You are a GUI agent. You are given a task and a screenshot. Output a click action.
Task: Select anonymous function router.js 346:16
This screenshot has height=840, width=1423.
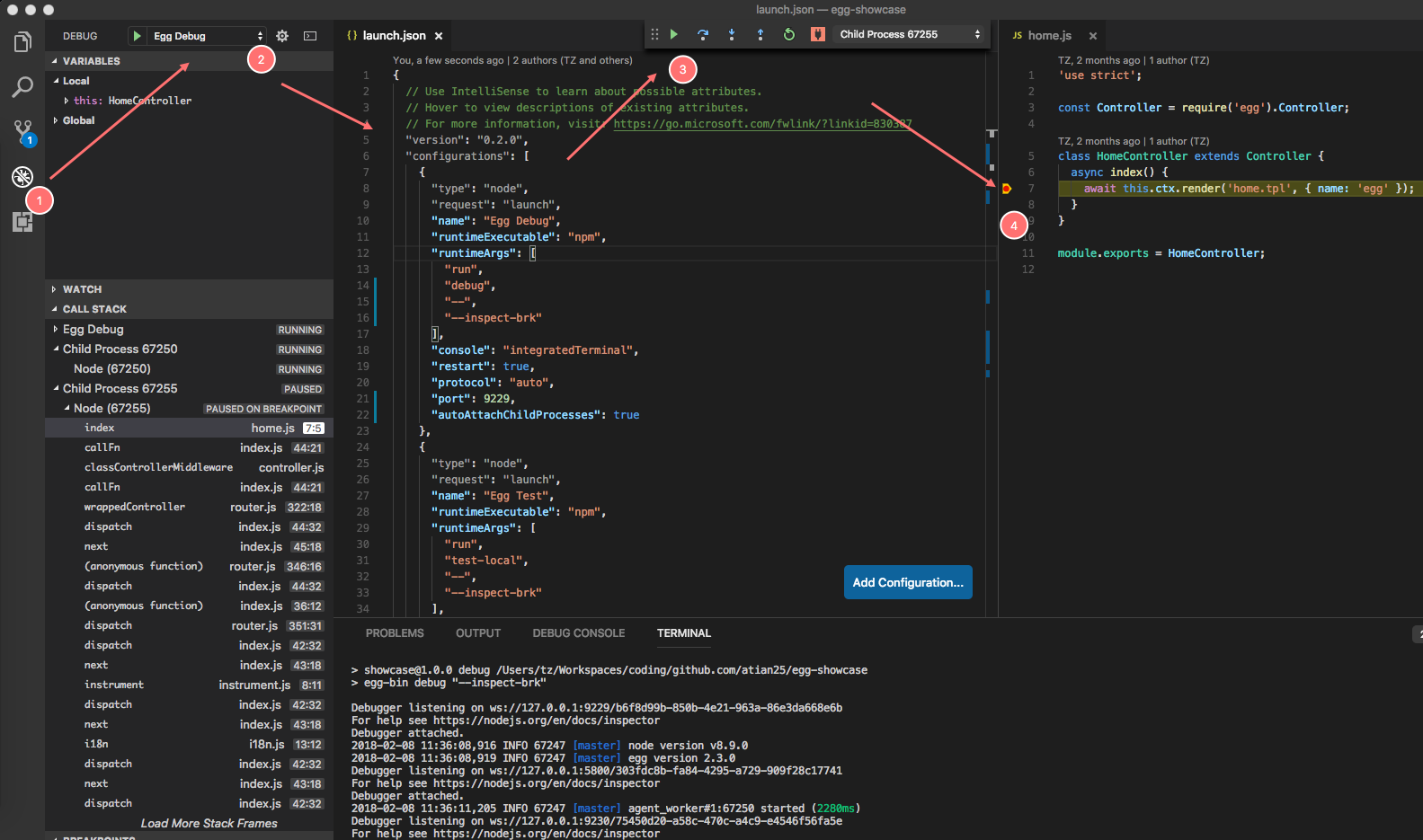click(189, 567)
